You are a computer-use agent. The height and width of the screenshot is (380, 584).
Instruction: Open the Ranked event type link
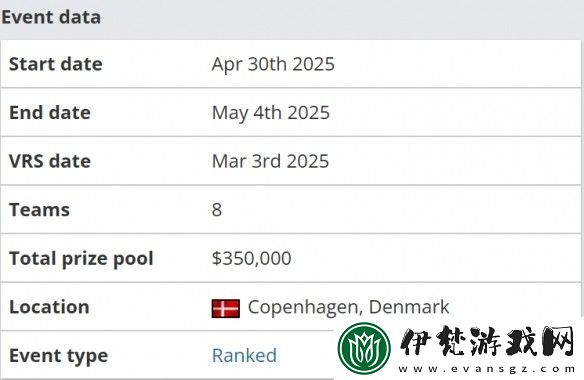pos(244,355)
